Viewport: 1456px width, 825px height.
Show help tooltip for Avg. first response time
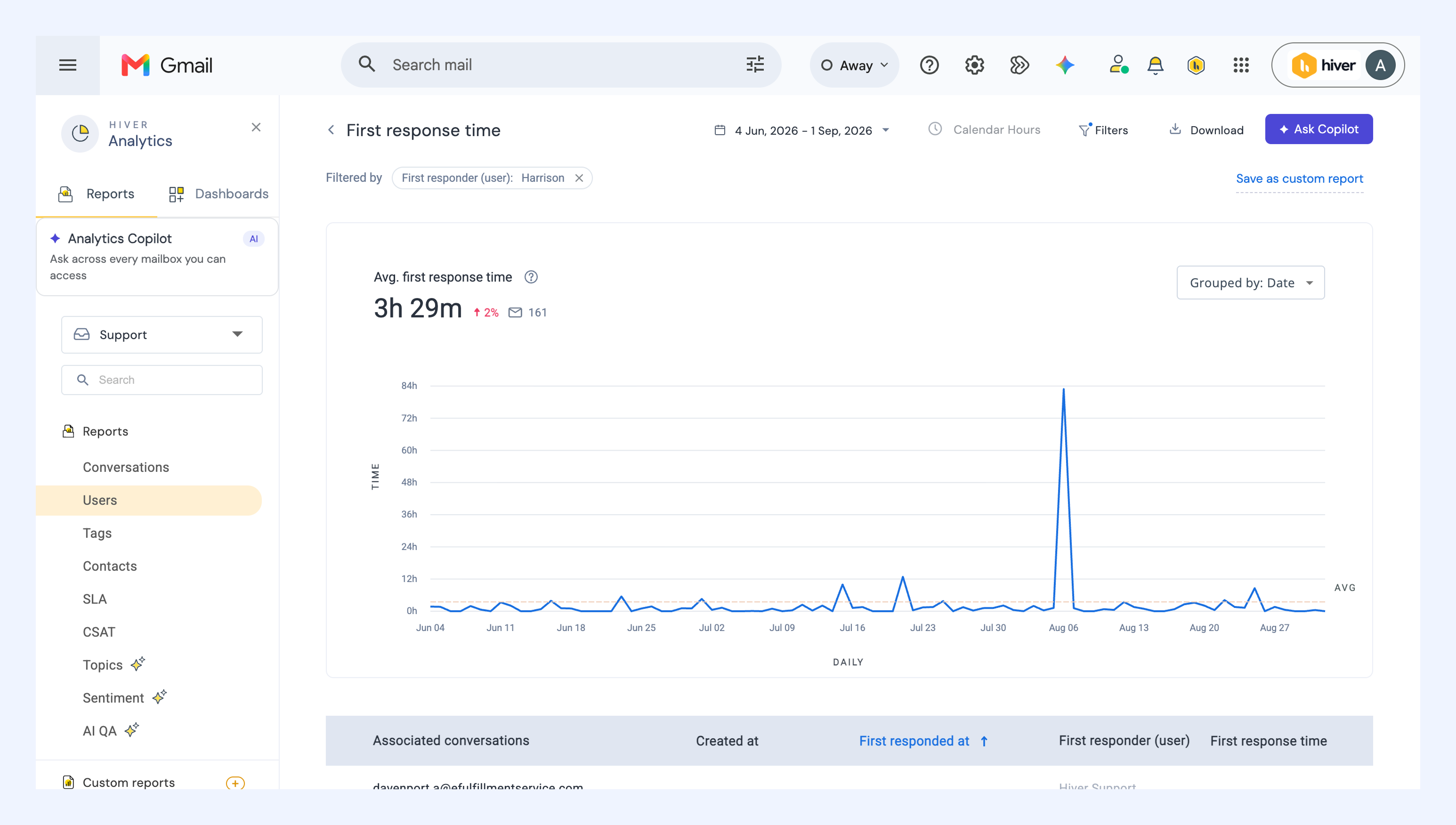[x=531, y=277]
